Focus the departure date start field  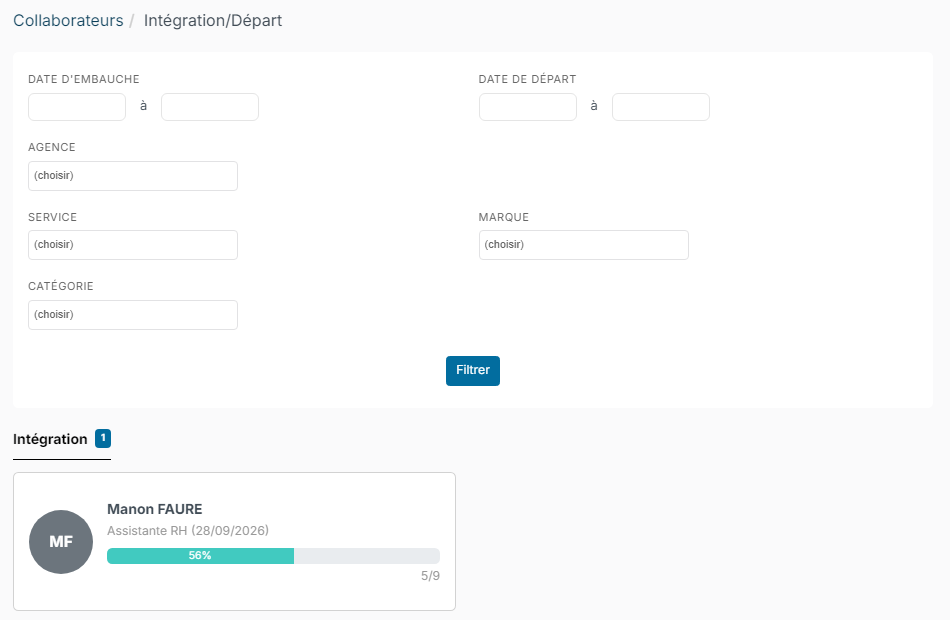[528, 107]
